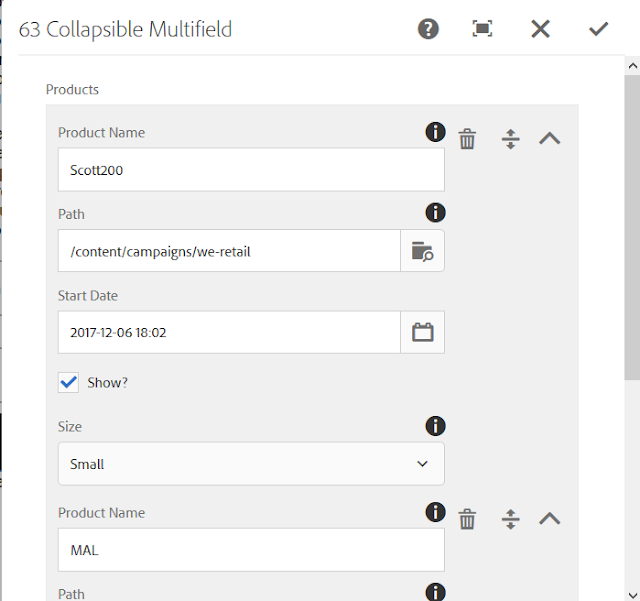
Task: Toggle the Show? checkbox
Action: tap(68, 383)
